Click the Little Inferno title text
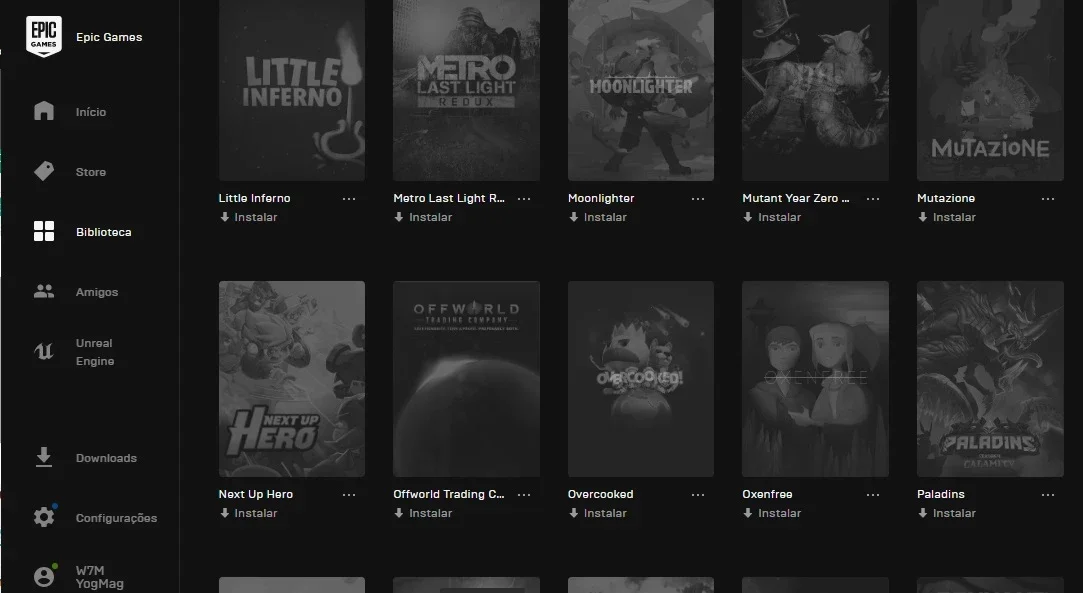This screenshot has height=593, width=1083. pos(254,198)
